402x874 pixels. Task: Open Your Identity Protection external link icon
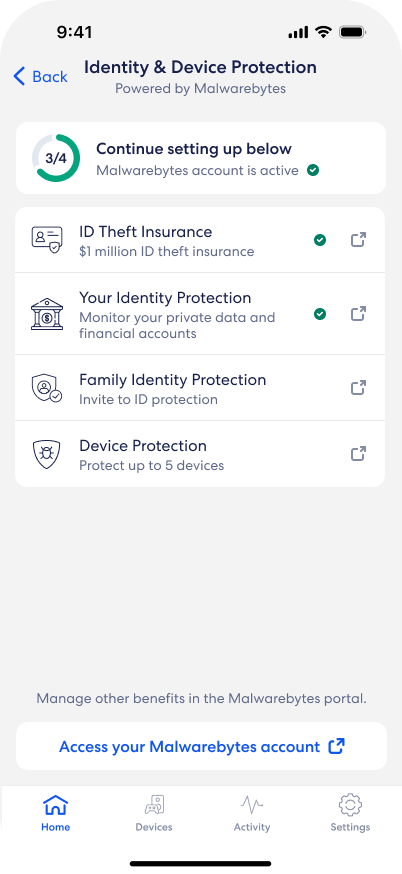tap(358, 313)
